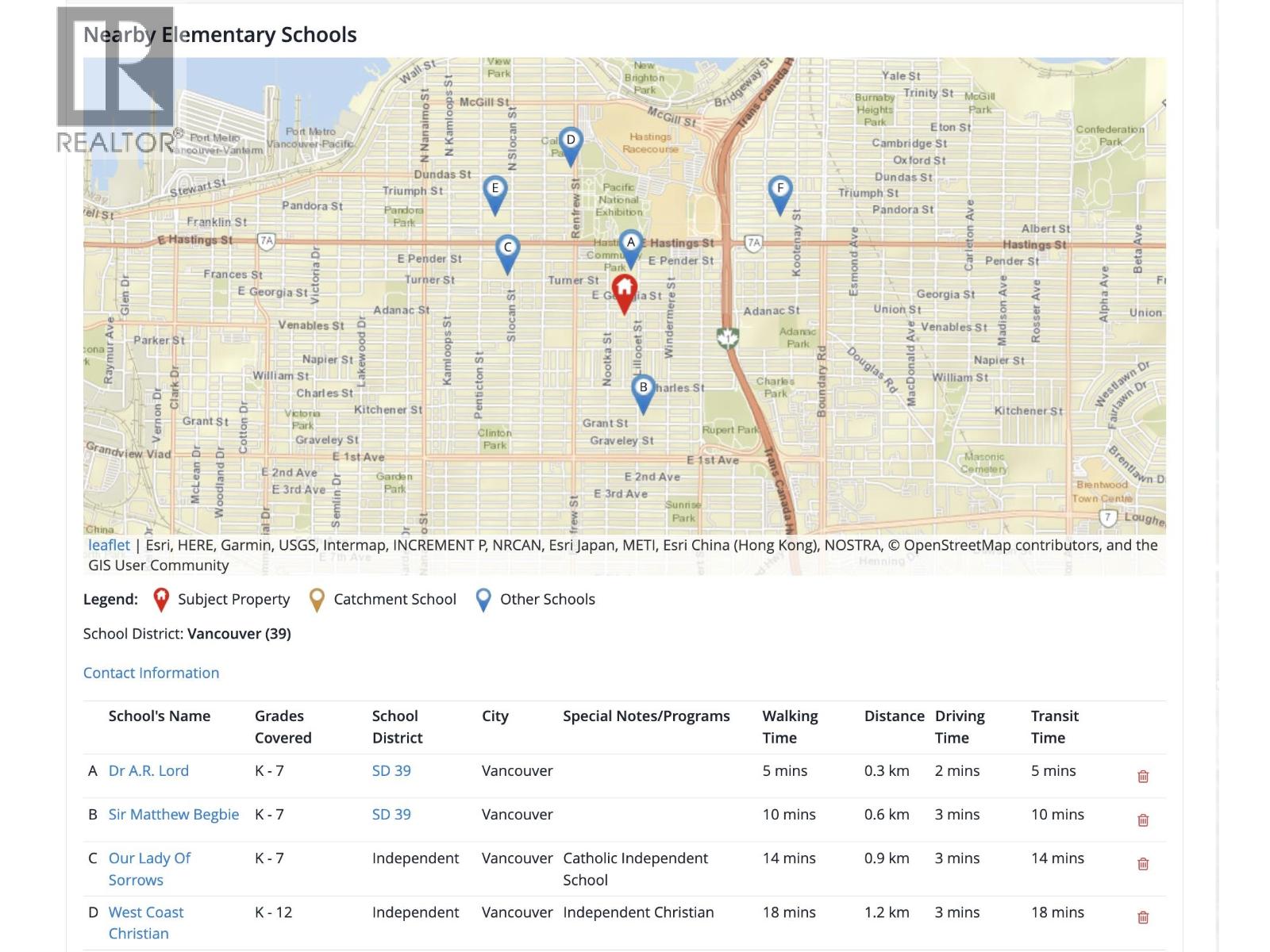Click SD 39 link in Sir Matthew Begbie row
This screenshot has height=952, width=1270.
[391, 814]
